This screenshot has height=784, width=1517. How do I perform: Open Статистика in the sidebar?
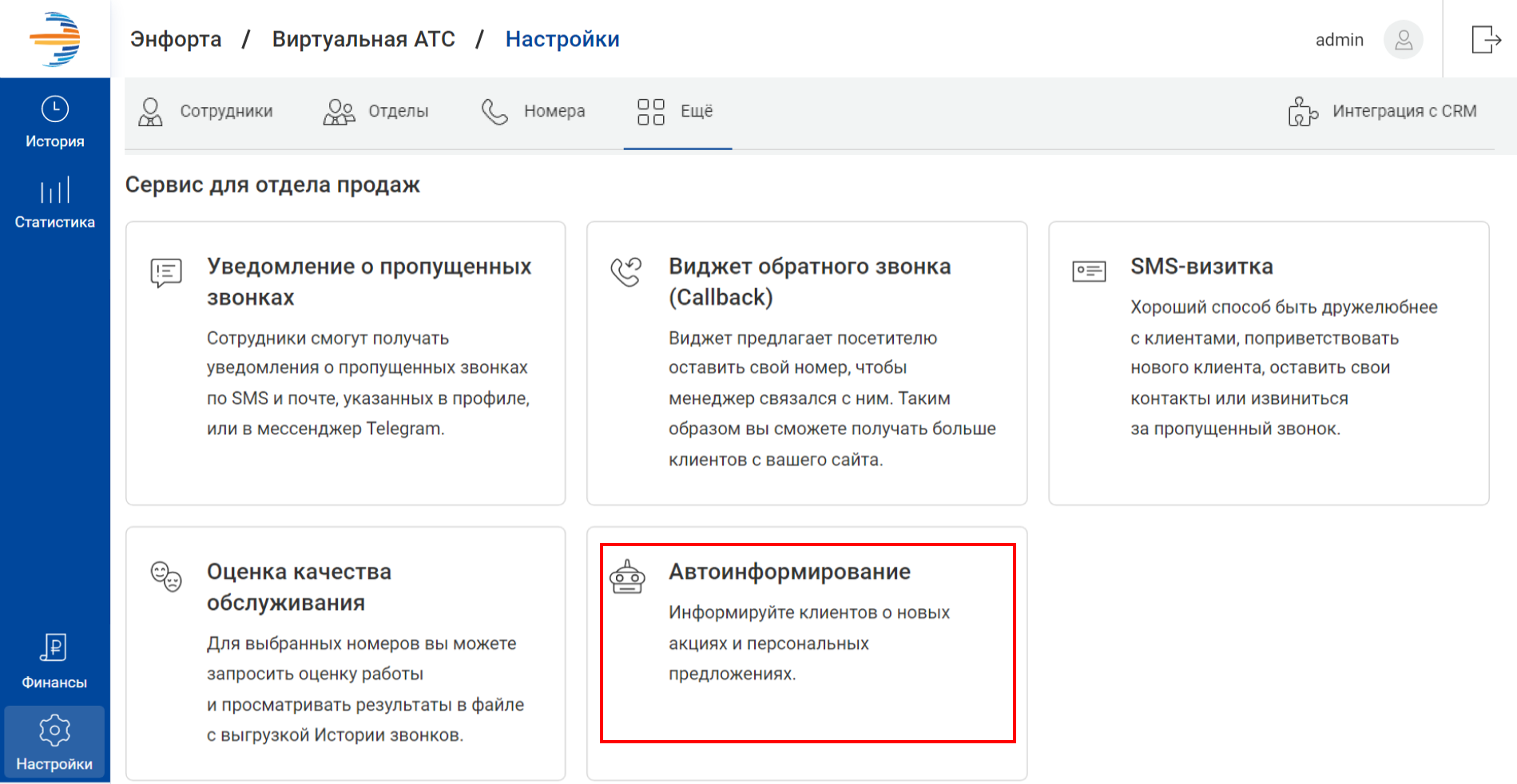(55, 203)
